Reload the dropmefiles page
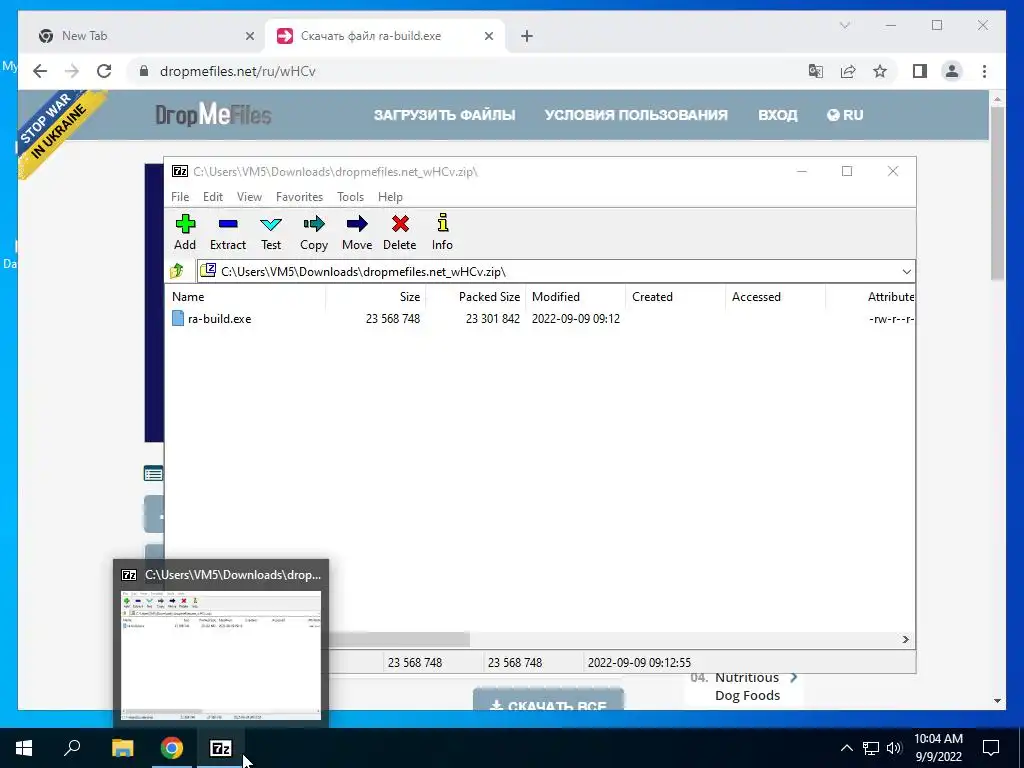This screenshot has width=1024, height=768. (104, 71)
